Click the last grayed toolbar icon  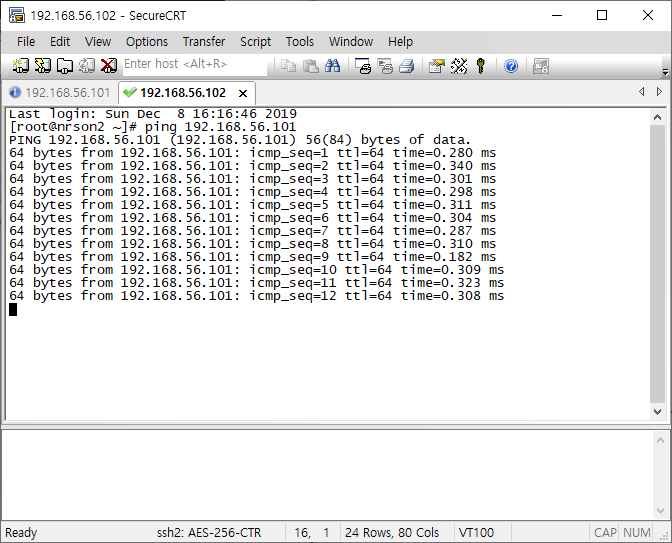click(x=541, y=66)
